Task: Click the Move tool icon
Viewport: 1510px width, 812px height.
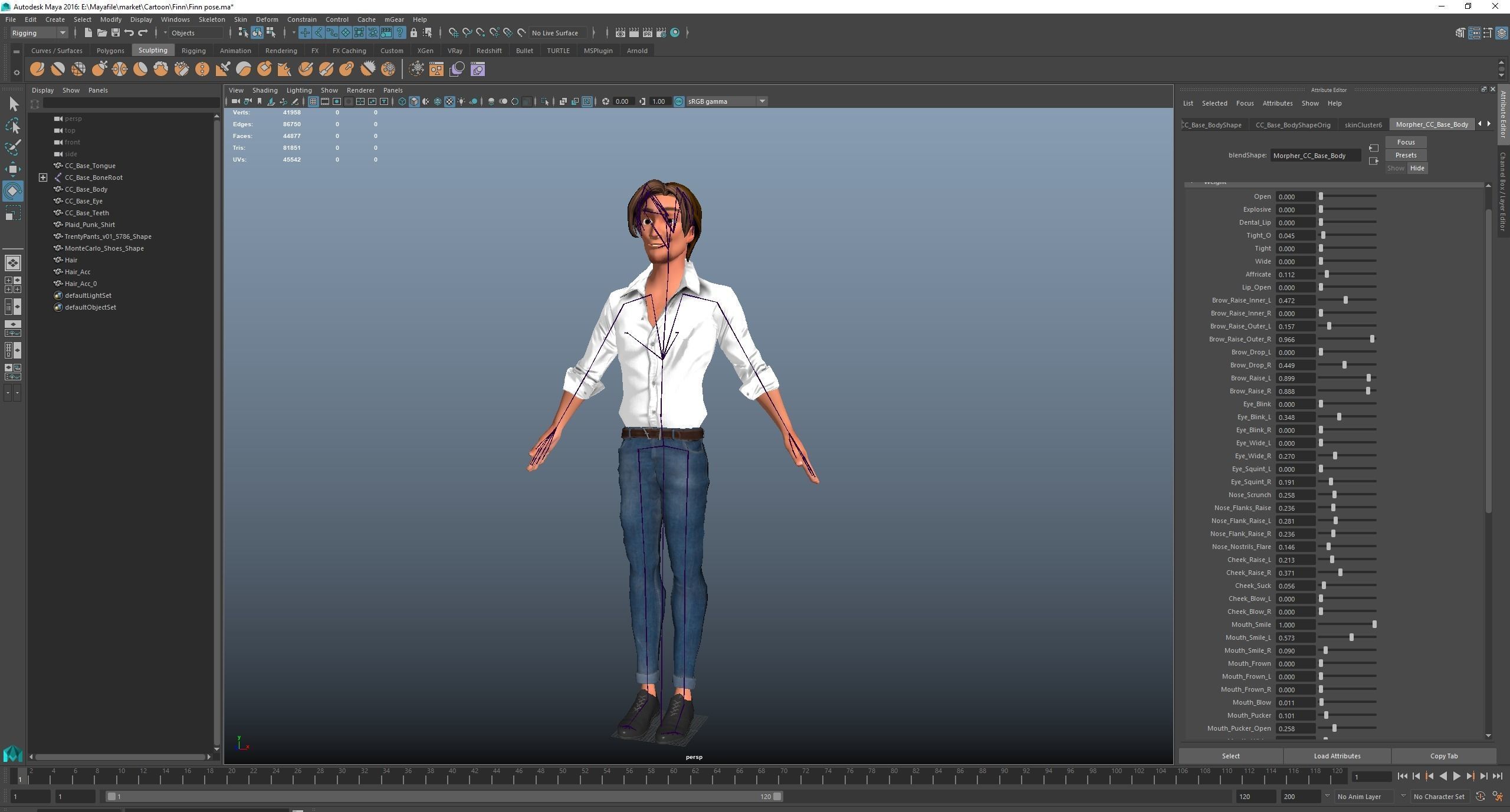Action: 13,169
